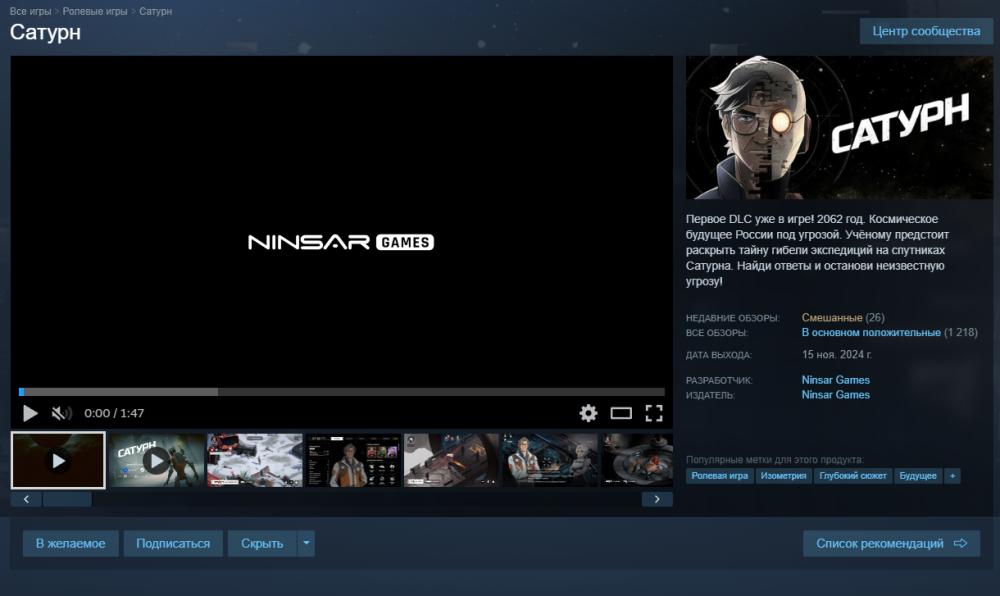The width and height of the screenshot is (1000, 596).
Task: Select the first trailer thumbnail
Action: (58, 460)
